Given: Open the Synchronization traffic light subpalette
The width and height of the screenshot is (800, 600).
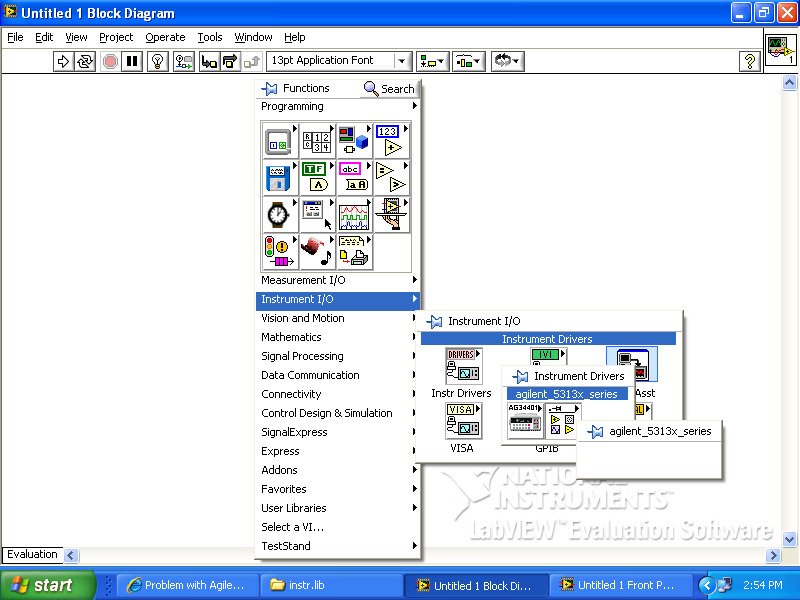Looking at the screenshot, I should 279,252.
